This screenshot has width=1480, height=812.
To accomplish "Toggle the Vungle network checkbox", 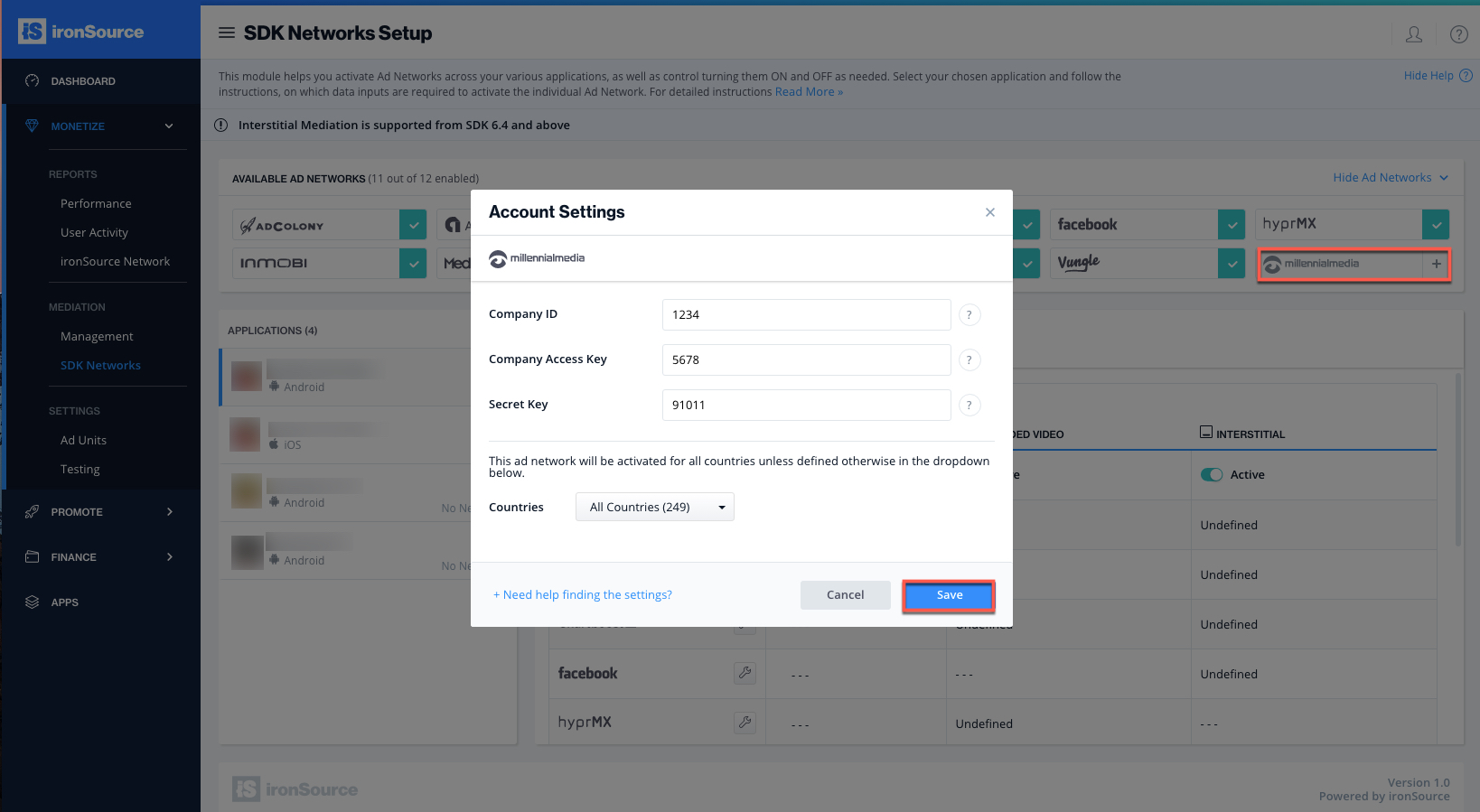I will tap(1232, 264).
